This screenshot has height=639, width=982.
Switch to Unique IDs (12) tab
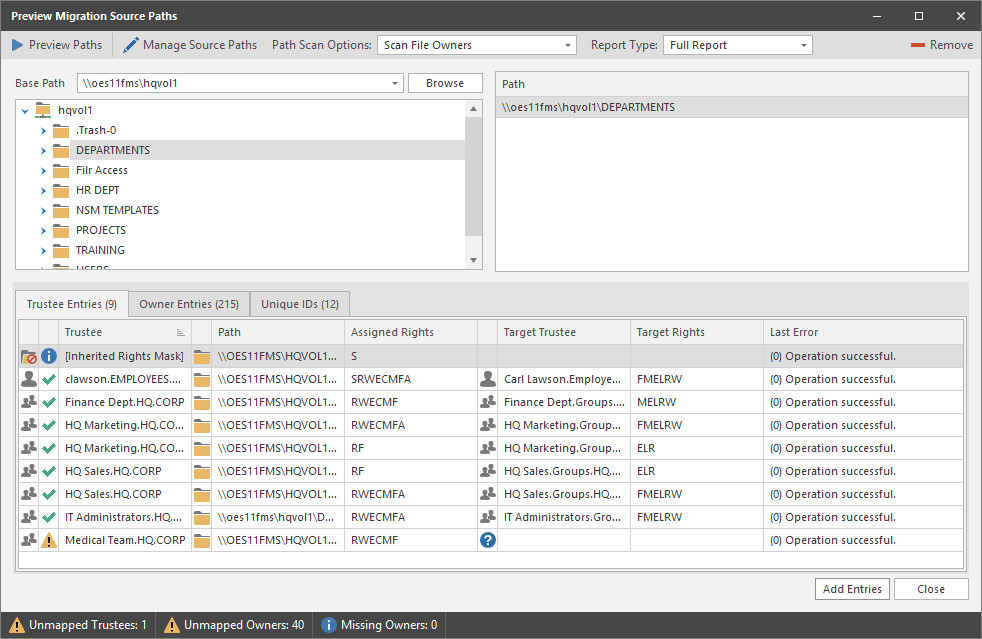point(300,304)
